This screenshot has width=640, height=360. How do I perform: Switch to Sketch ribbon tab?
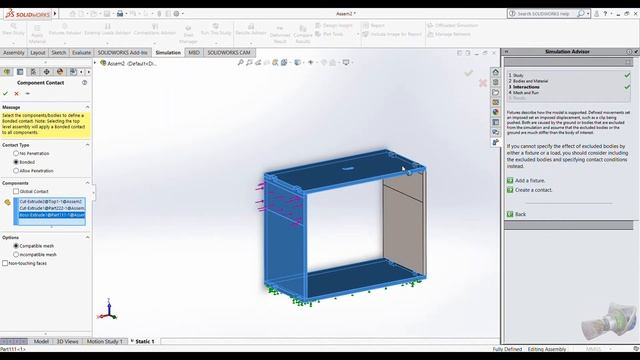point(58,53)
